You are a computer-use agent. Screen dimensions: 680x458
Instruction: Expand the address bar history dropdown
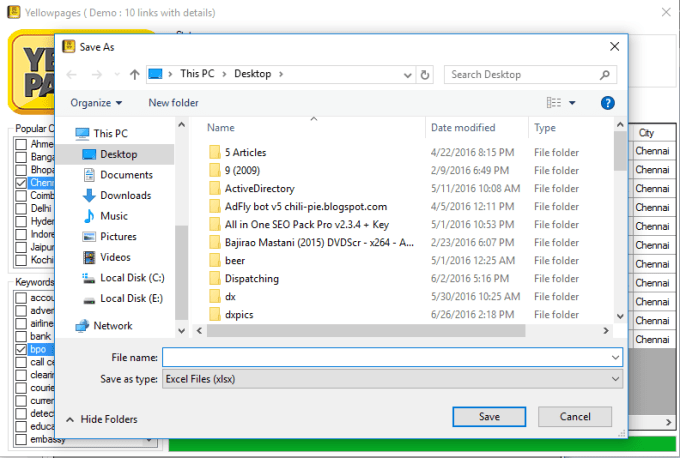coord(407,75)
